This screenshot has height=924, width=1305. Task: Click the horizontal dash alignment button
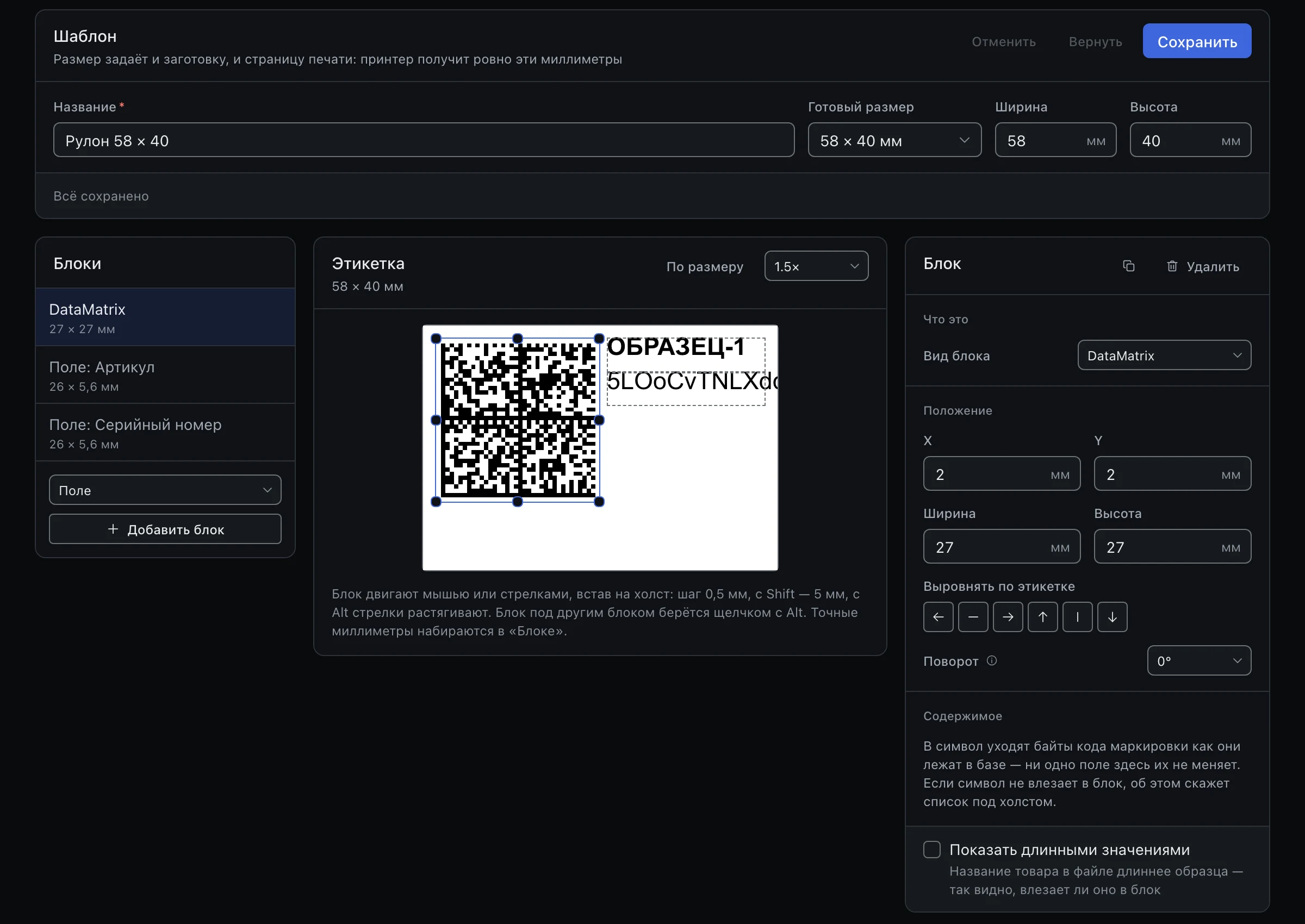(973, 617)
